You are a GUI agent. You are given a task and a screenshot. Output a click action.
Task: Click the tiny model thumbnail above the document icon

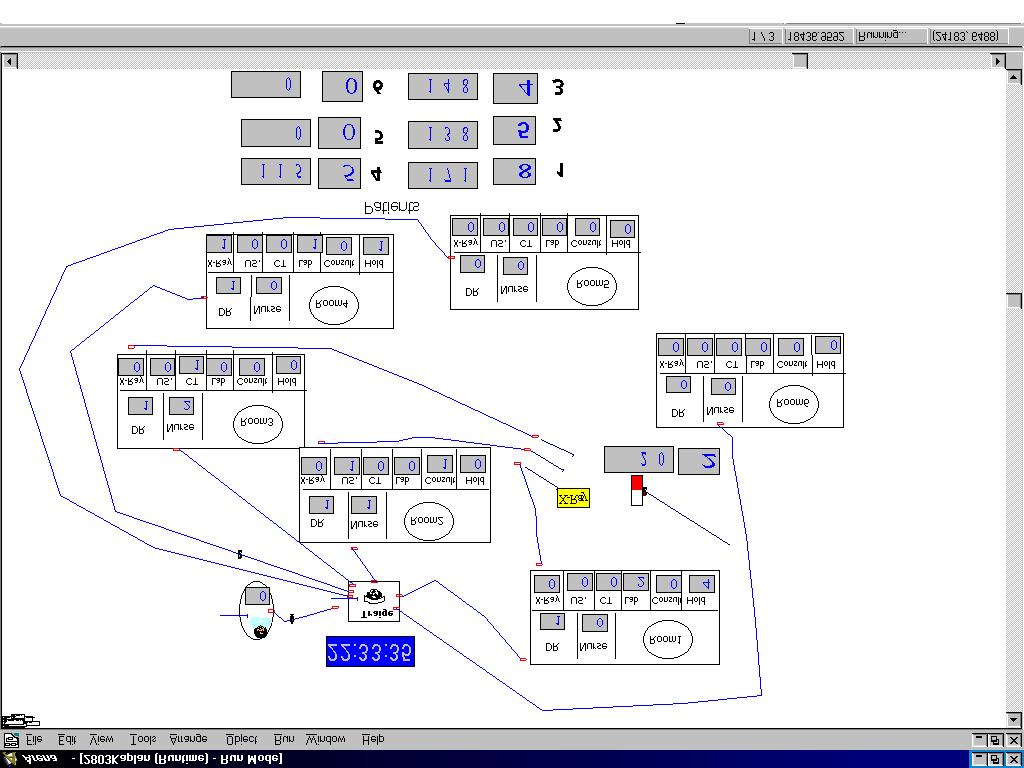click(20, 722)
